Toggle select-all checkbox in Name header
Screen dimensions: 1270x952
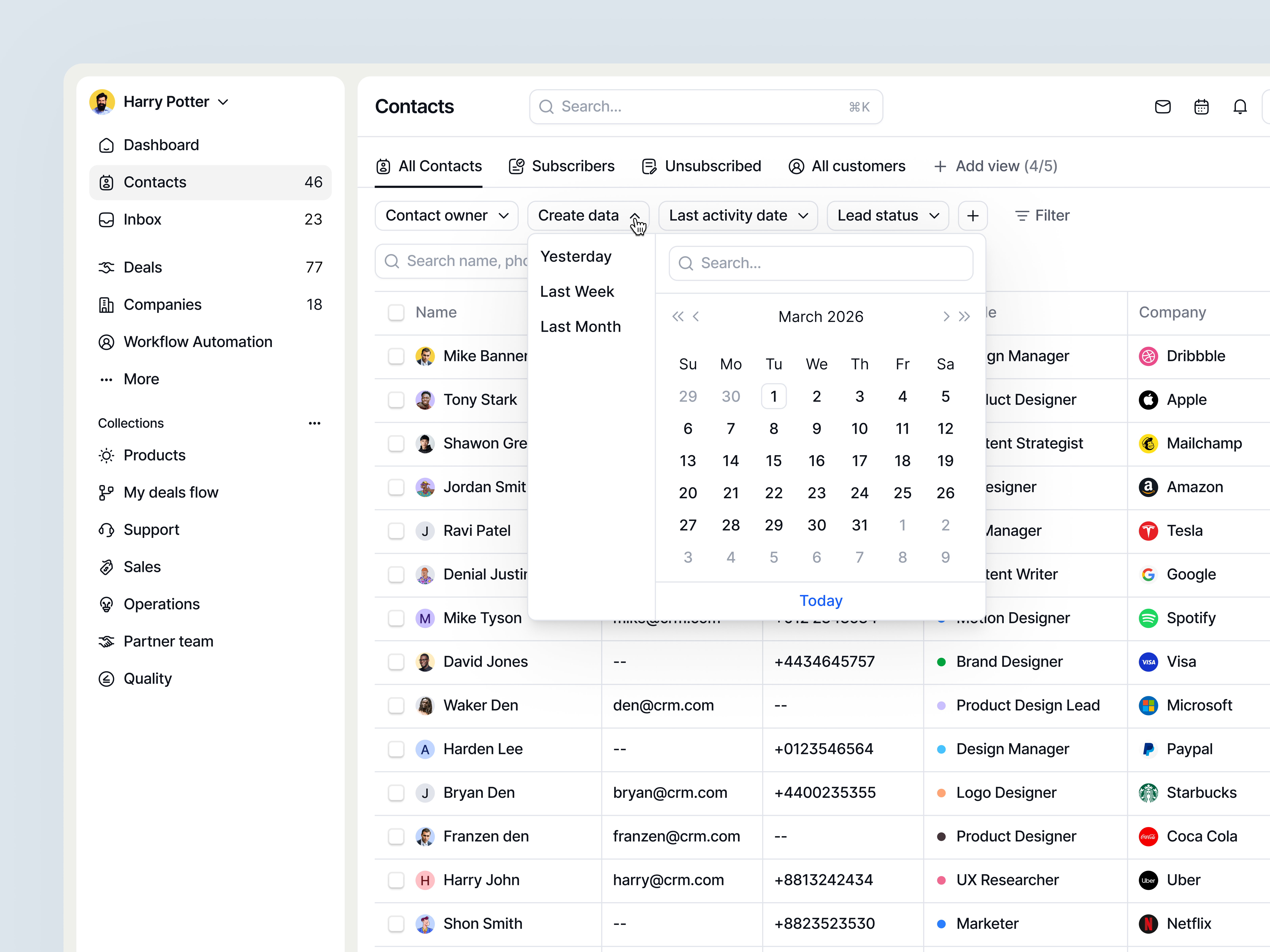tap(396, 313)
